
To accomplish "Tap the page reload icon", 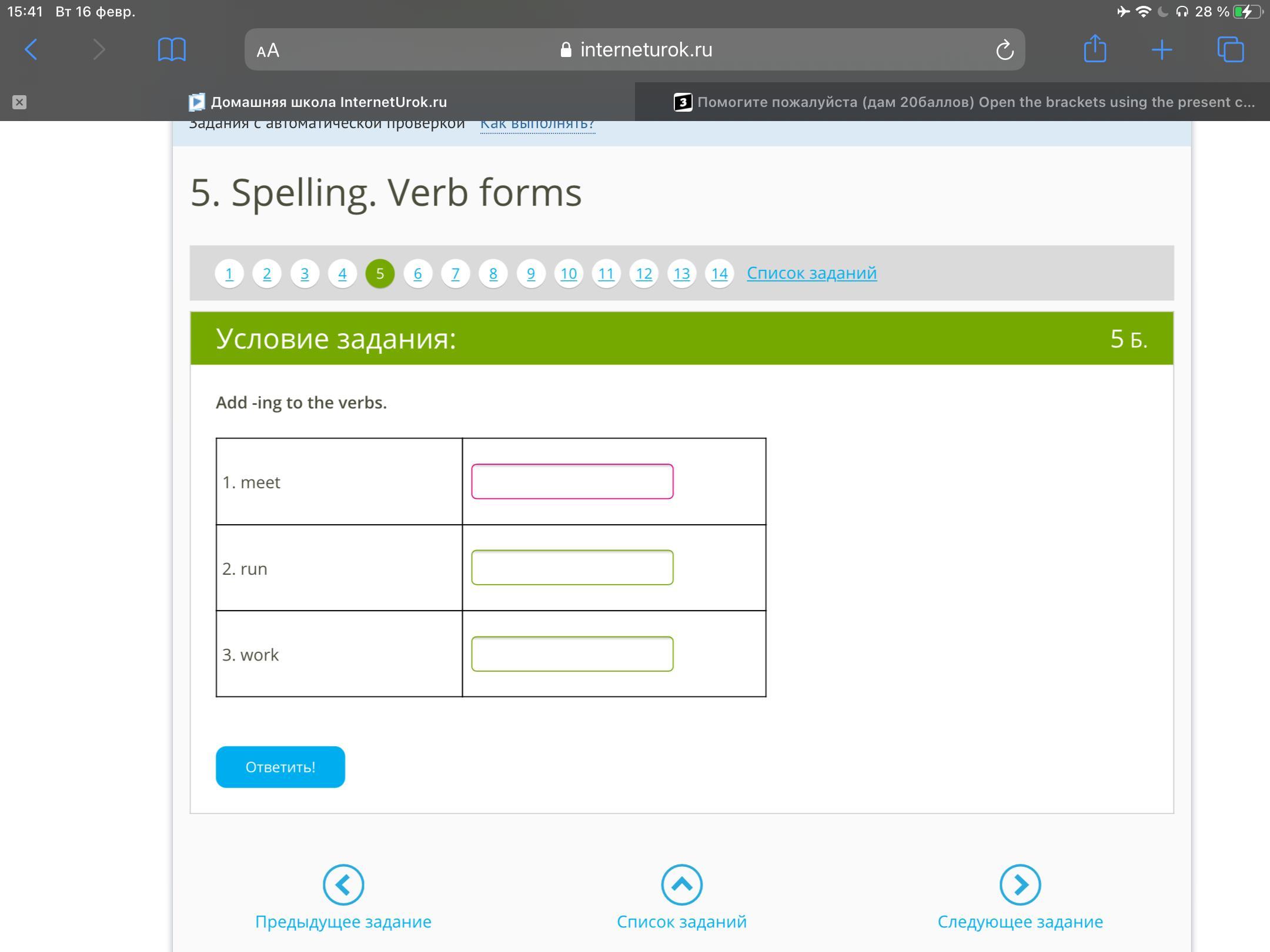I will 1004,50.
